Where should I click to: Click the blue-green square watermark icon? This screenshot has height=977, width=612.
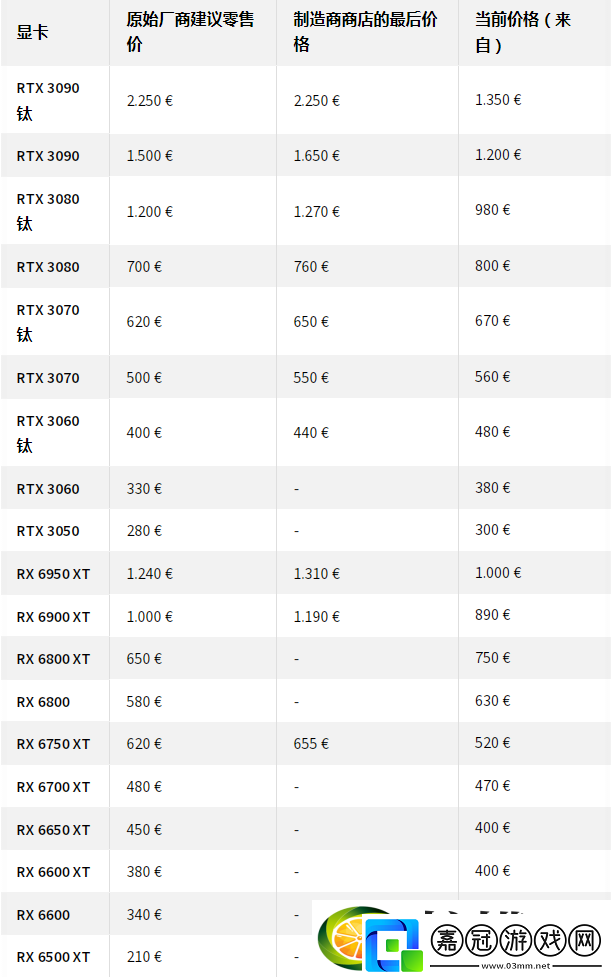[393, 946]
